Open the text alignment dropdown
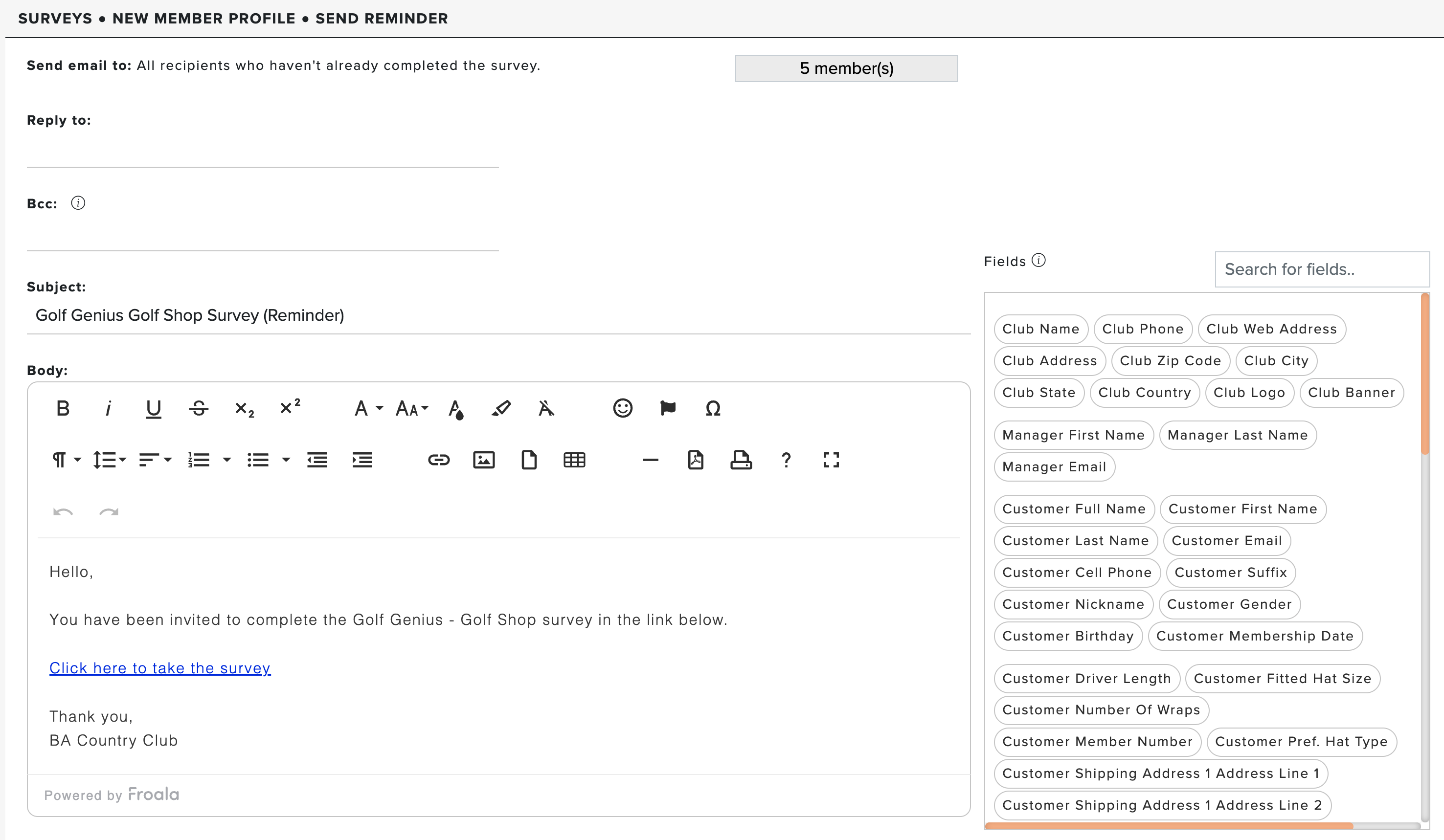Viewport: 1444px width, 840px height. coord(155,460)
